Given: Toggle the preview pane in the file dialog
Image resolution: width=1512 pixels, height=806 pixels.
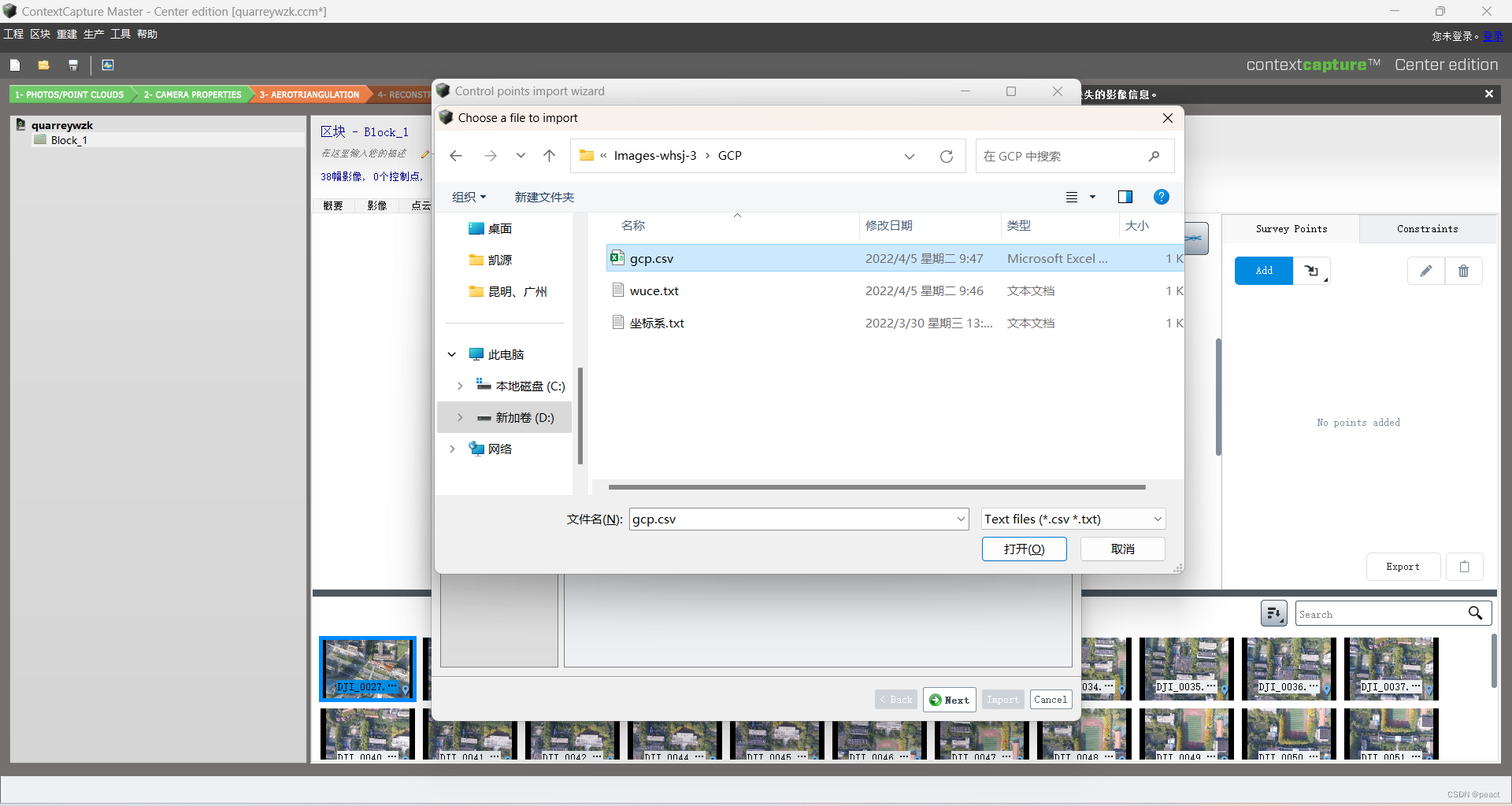Looking at the screenshot, I should pyautogui.click(x=1125, y=197).
